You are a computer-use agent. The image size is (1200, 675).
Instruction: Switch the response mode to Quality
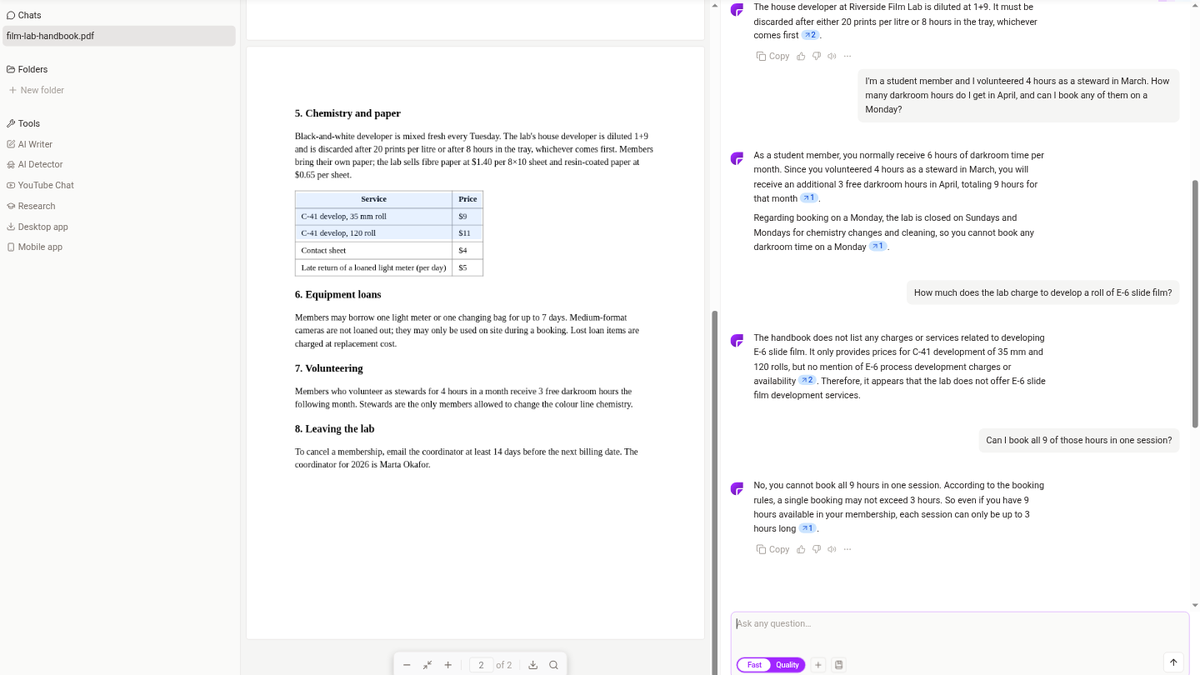[x=788, y=665]
